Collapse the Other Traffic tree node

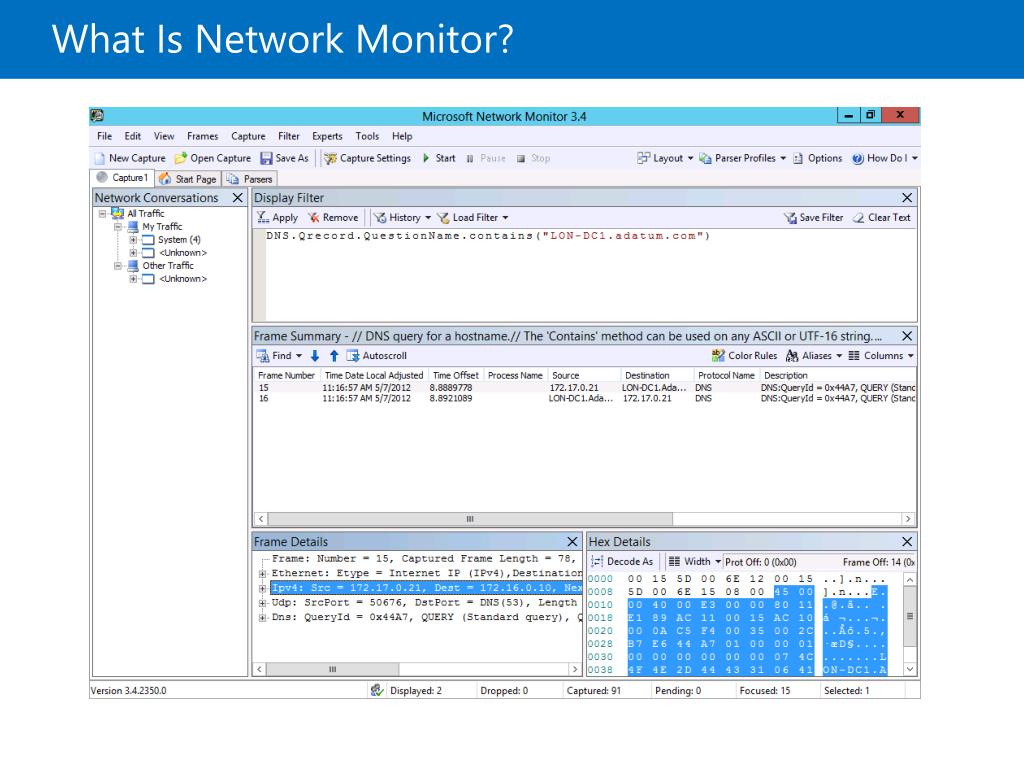[x=118, y=266]
